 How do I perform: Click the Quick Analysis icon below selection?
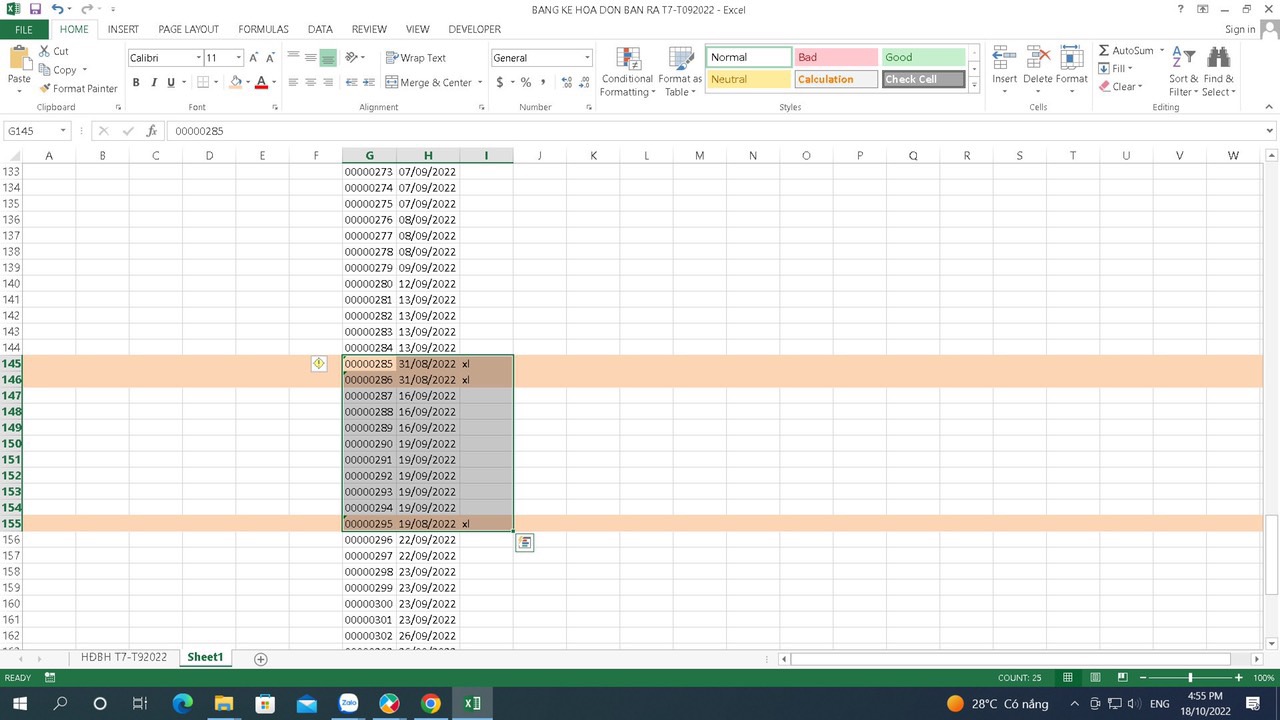(x=524, y=542)
